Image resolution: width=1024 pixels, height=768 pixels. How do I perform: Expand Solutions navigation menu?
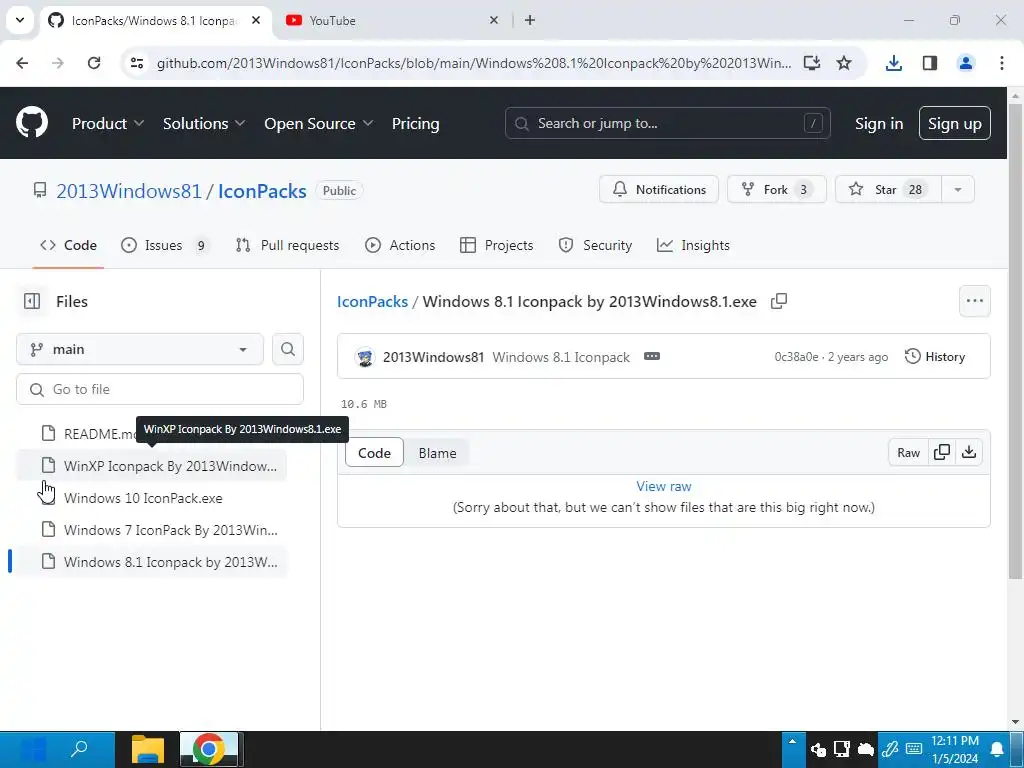204,123
